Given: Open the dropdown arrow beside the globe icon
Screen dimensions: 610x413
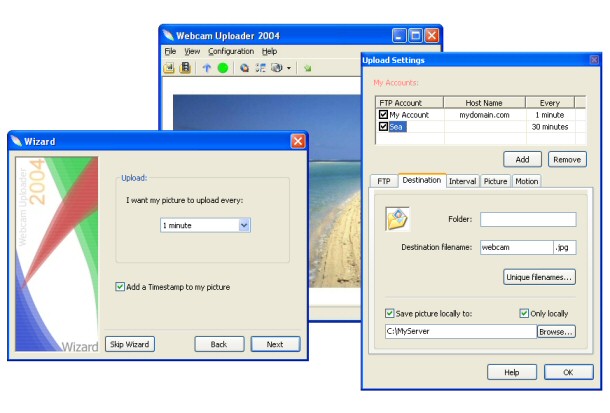Looking at the screenshot, I should 289,68.
